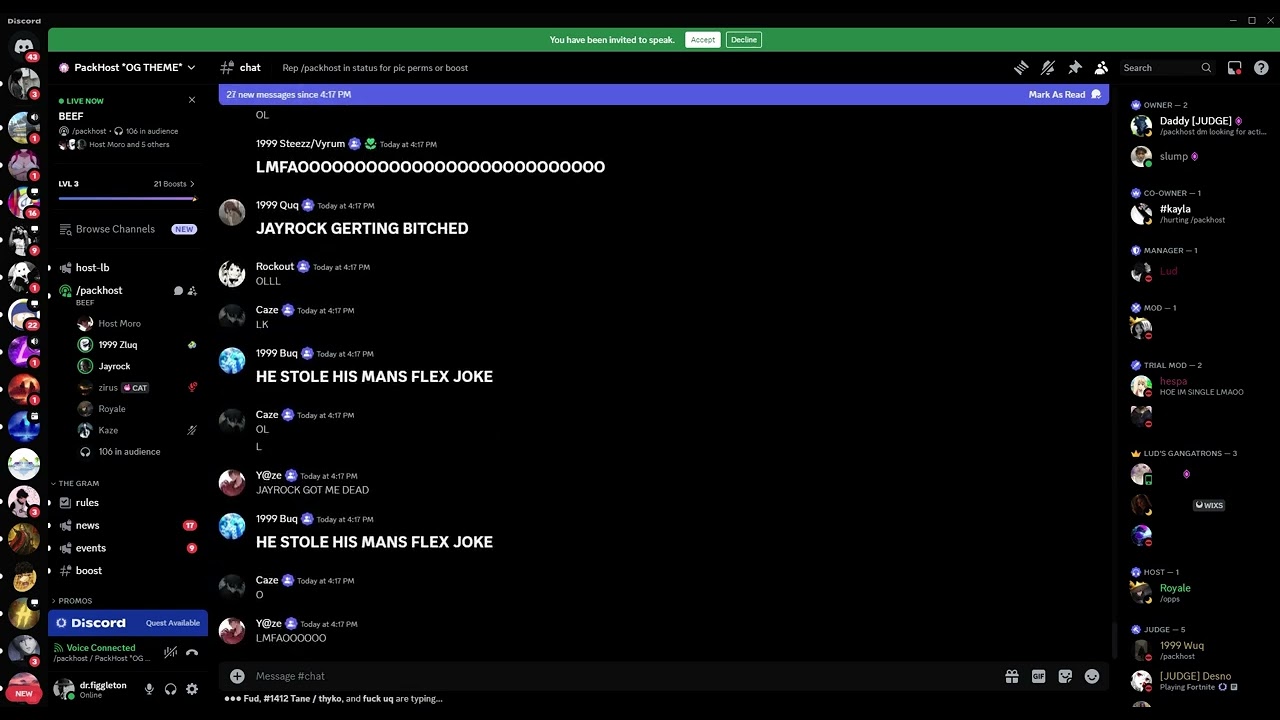Open the GIF picker
1280x720 pixels.
1039,677
